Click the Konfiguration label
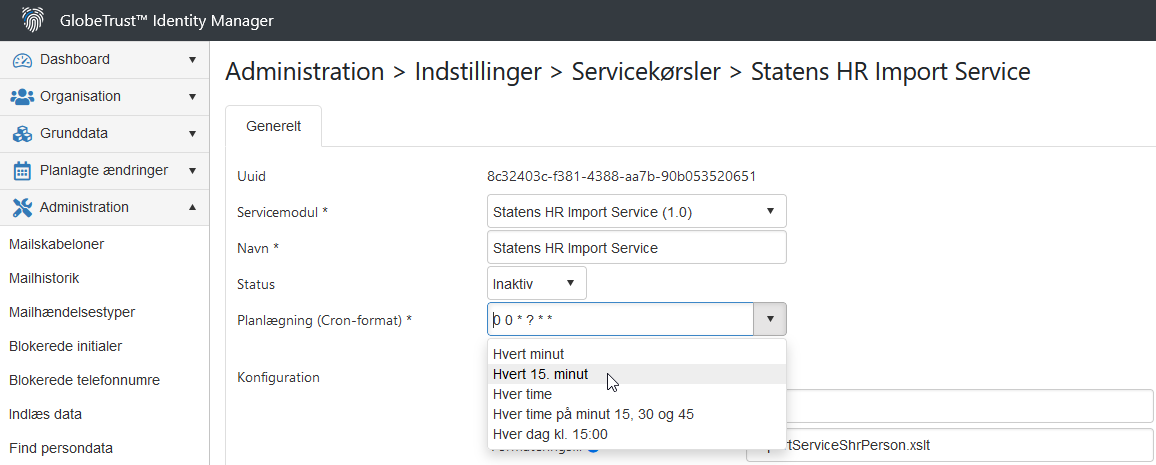 click(x=279, y=377)
